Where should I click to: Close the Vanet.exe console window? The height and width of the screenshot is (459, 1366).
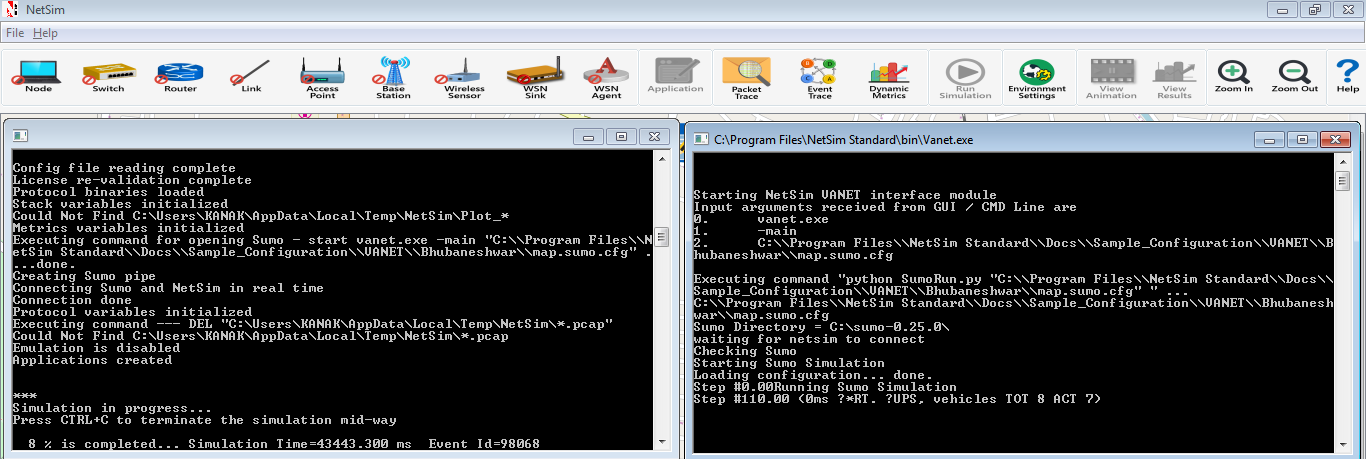[x=1334, y=140]
